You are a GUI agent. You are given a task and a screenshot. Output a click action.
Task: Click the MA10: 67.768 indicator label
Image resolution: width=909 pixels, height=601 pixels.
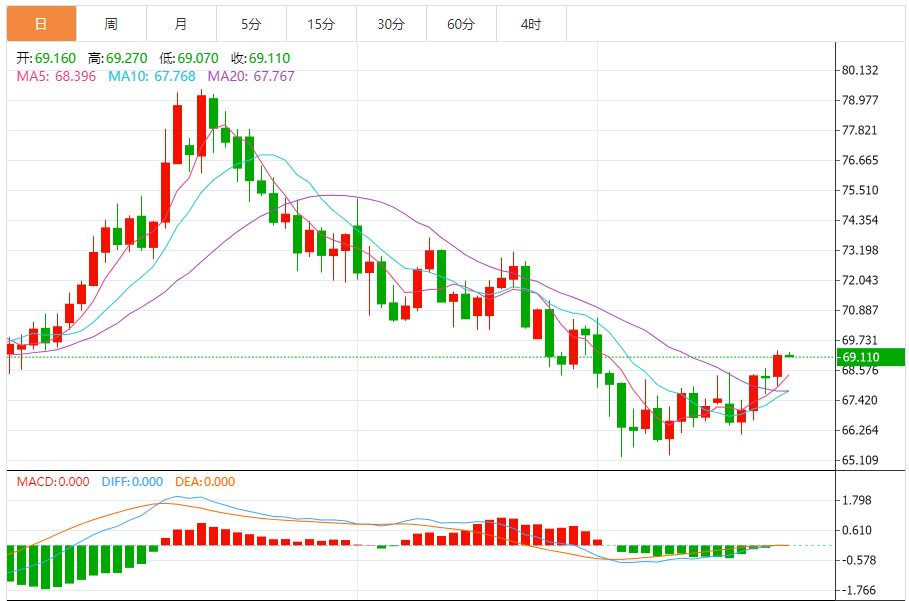tap(152, 76)
